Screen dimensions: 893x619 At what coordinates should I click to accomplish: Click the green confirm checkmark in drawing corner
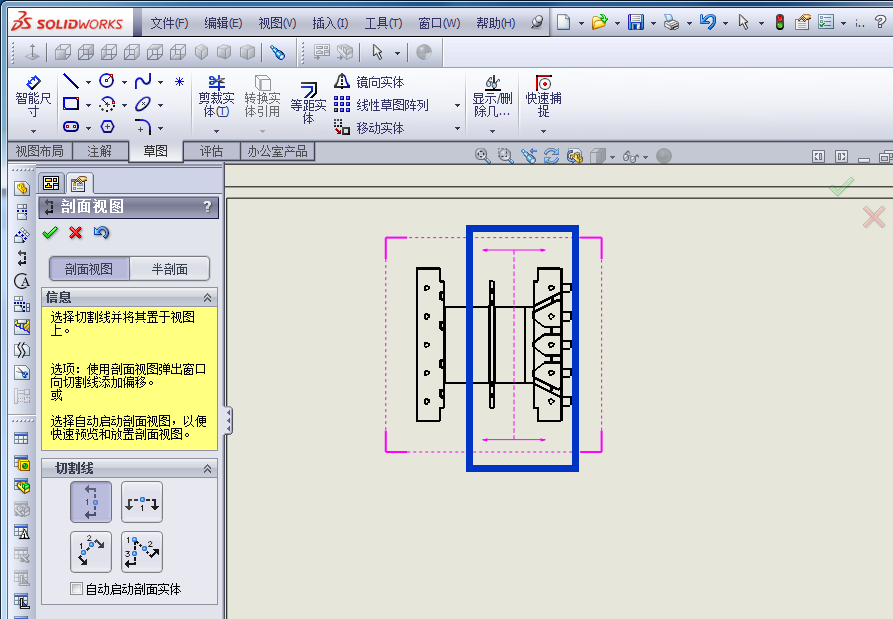pyautogui.click(x=841, y=186)
